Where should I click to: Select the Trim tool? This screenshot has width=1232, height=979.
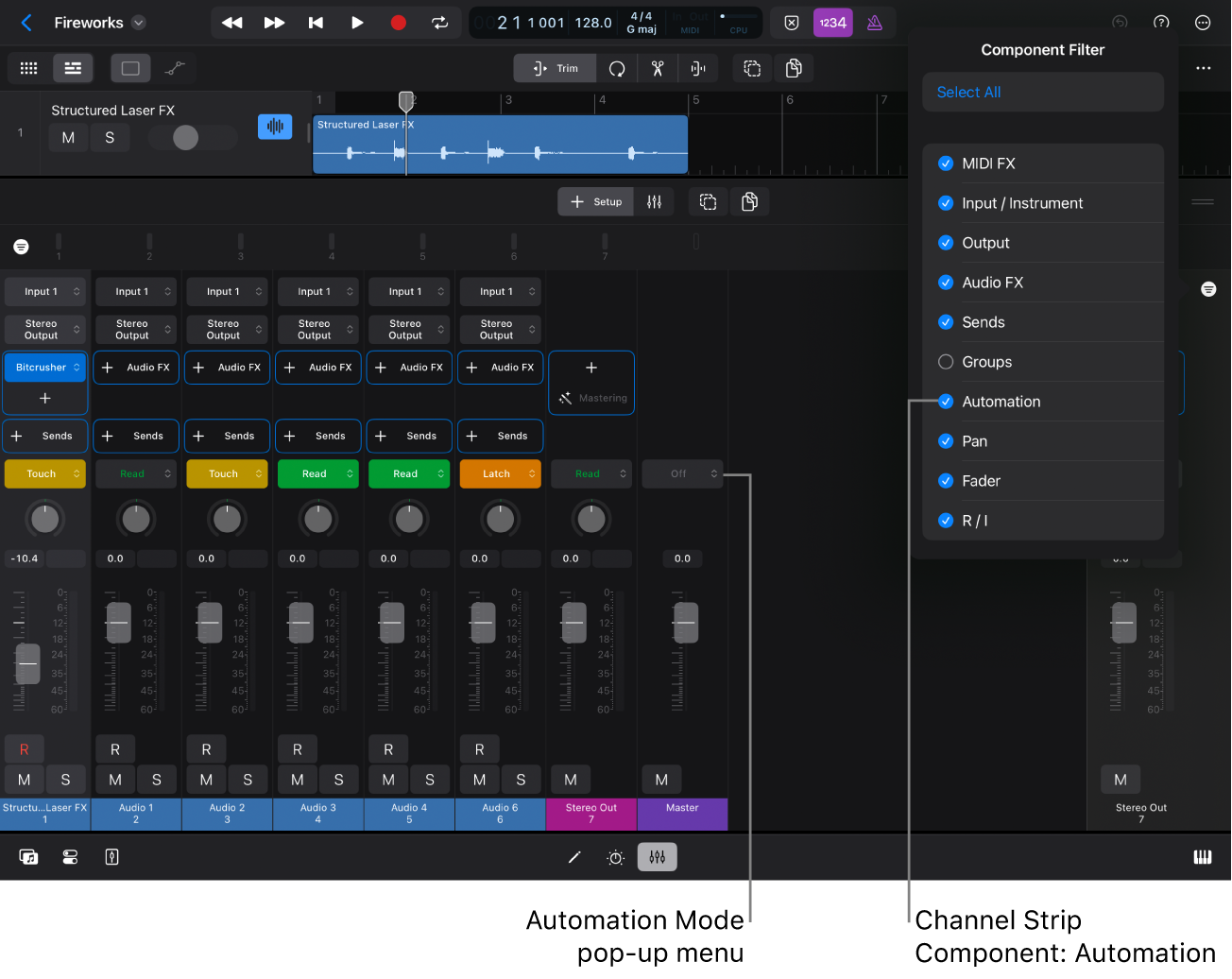point(556,68)
